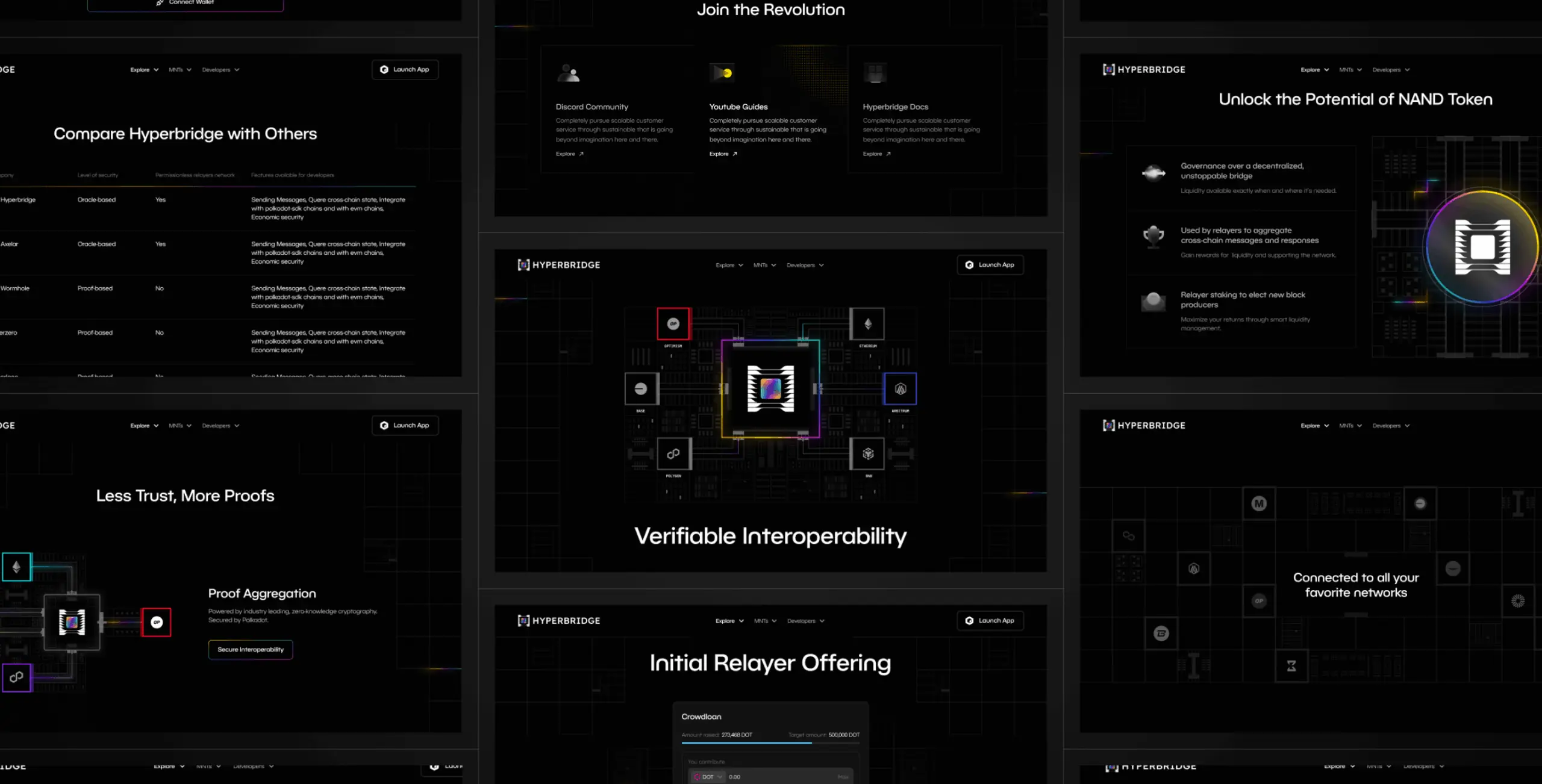This screenshot has width=1542, height=784.
Task: Click 500,000 DOT target amount value
Action: point(844,735)
